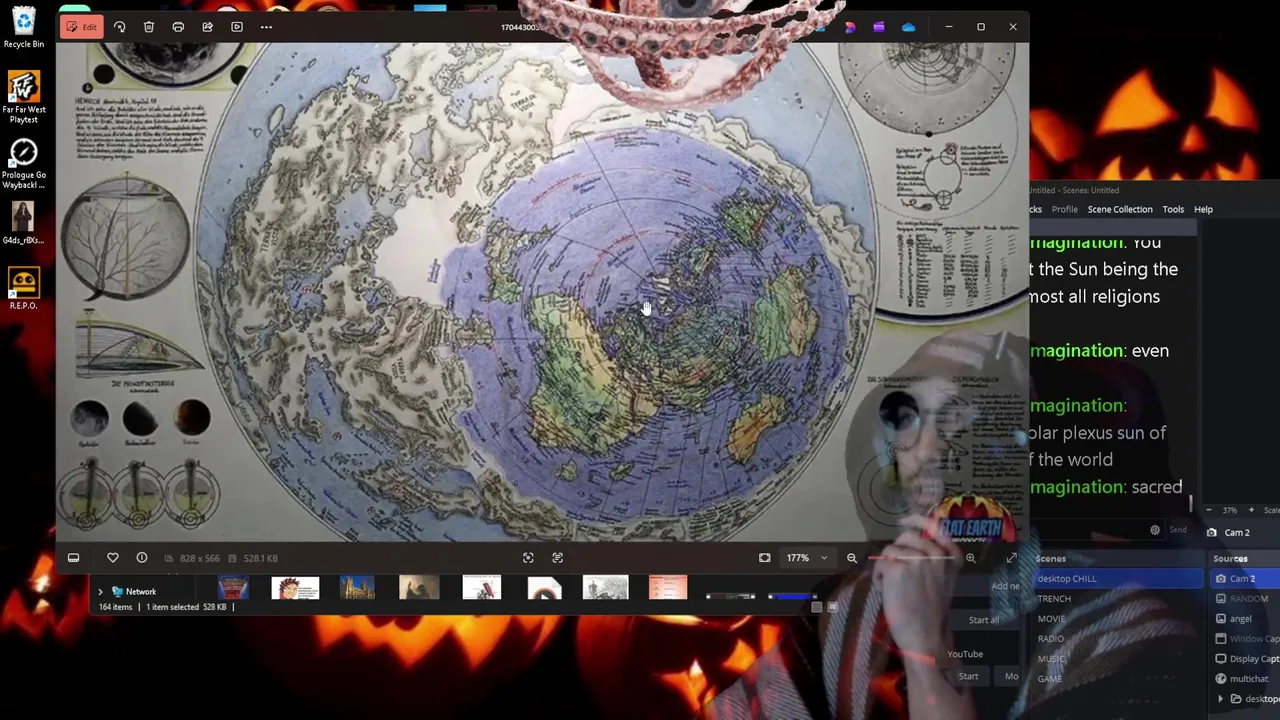Select the angel source in OBS
The height and width of the screenshot is (720, 1280).
click(1244, 619)
